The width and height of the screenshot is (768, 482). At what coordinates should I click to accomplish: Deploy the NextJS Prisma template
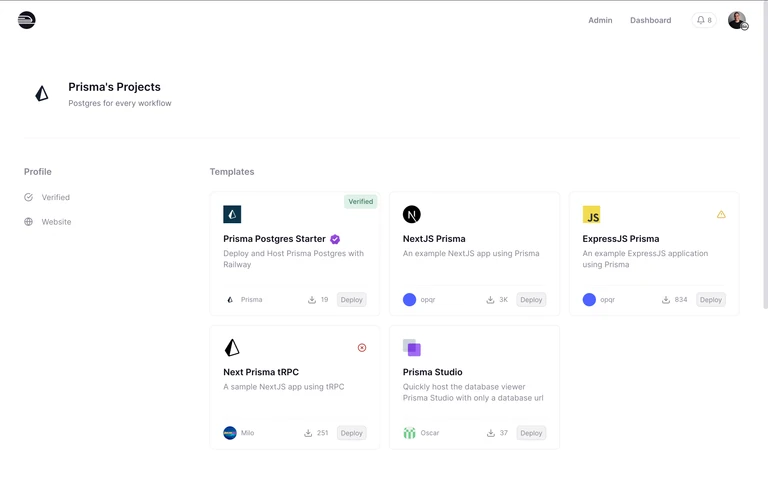[531, 299]
